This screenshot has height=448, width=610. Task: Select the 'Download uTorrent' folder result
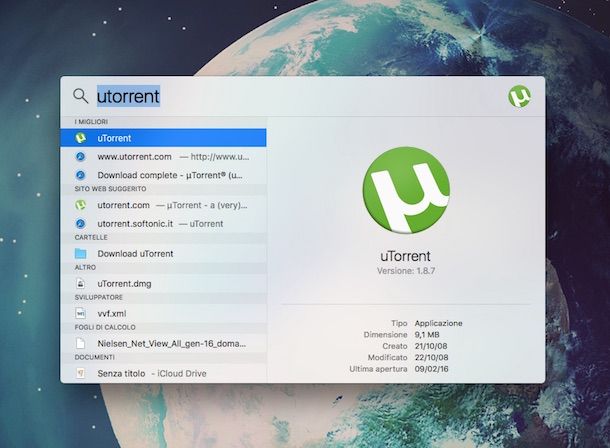(x=163, y=254)
